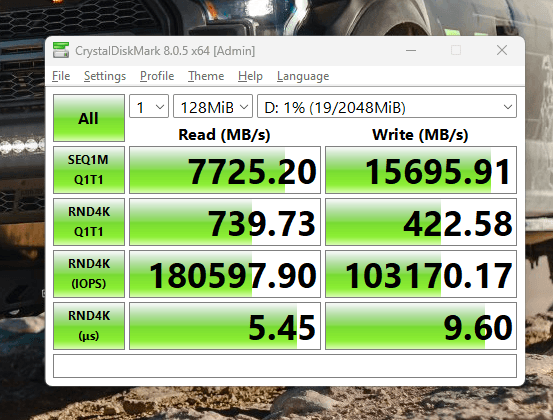Click the Read (MB/s) column header
This screenshot has height=420, width=553.
[224, 135]
